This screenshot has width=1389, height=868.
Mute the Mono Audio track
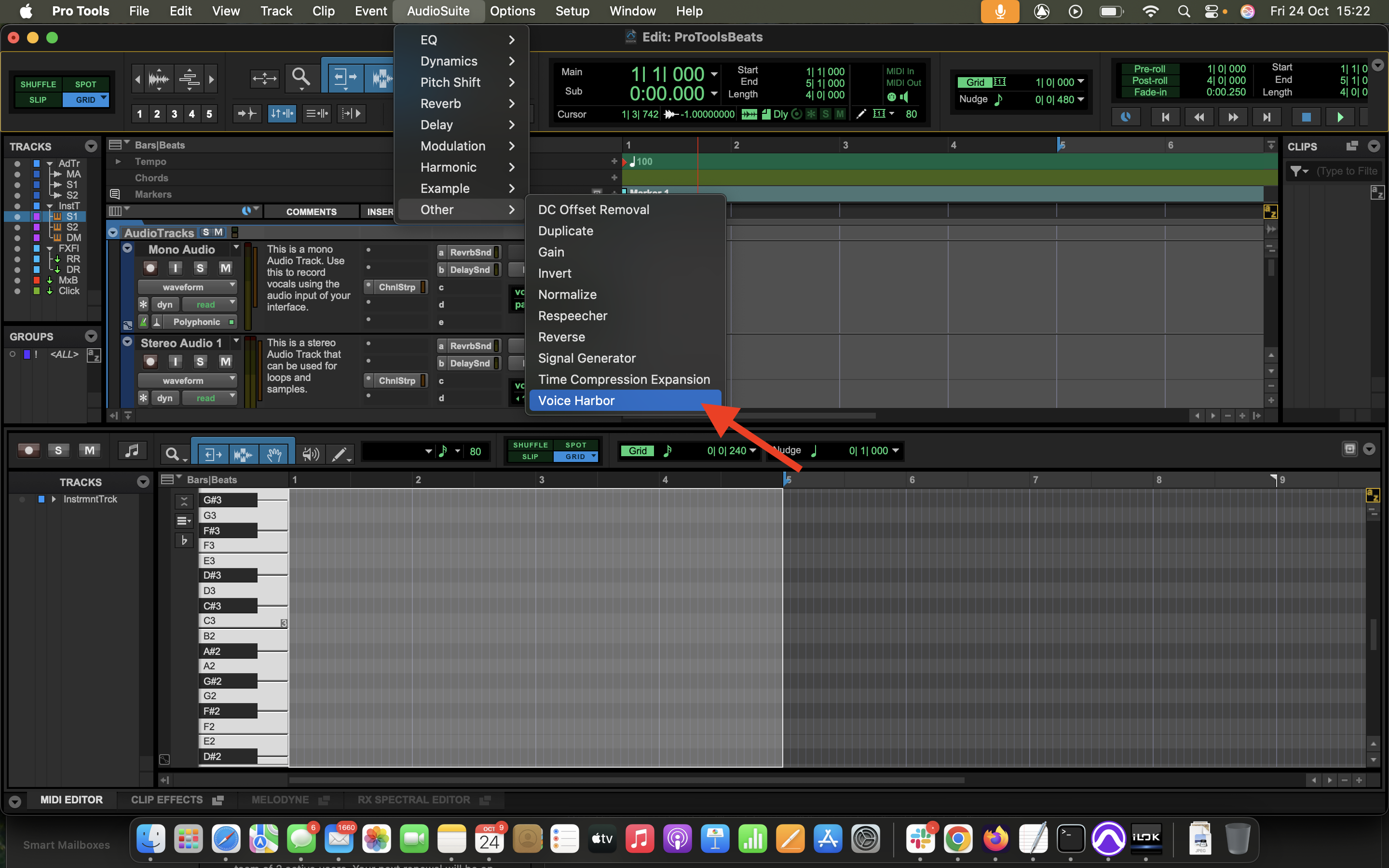click(x=226, y=268)
